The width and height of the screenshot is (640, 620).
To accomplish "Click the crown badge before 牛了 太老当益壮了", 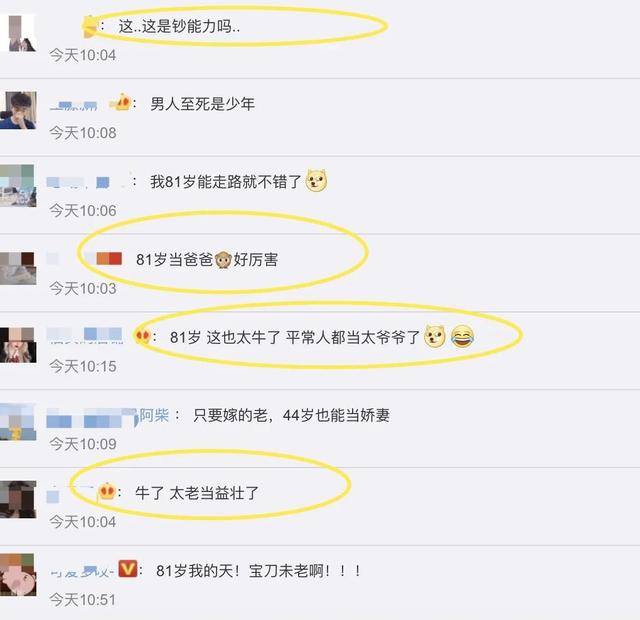I will point(107,491).
